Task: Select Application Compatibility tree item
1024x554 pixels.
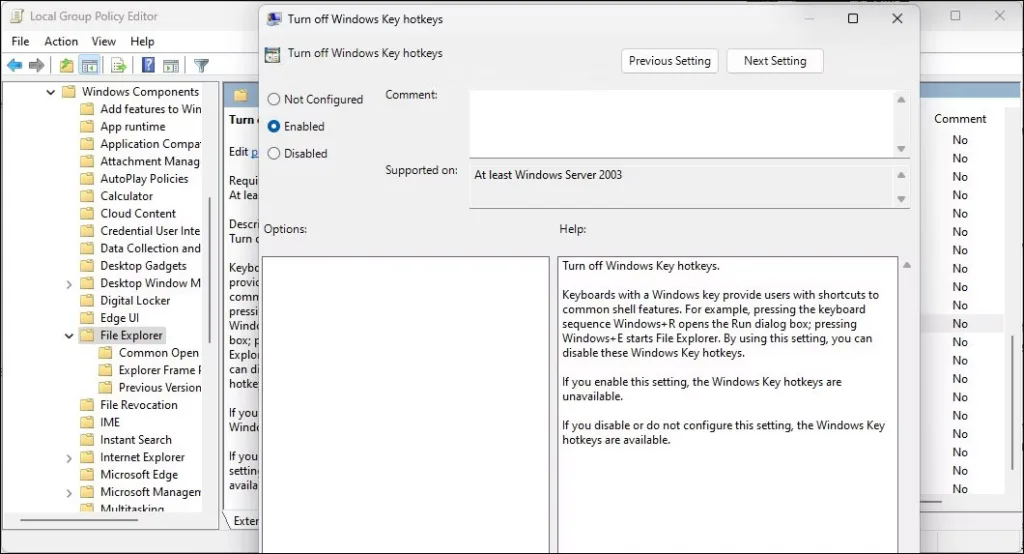Action: [150, 144]
